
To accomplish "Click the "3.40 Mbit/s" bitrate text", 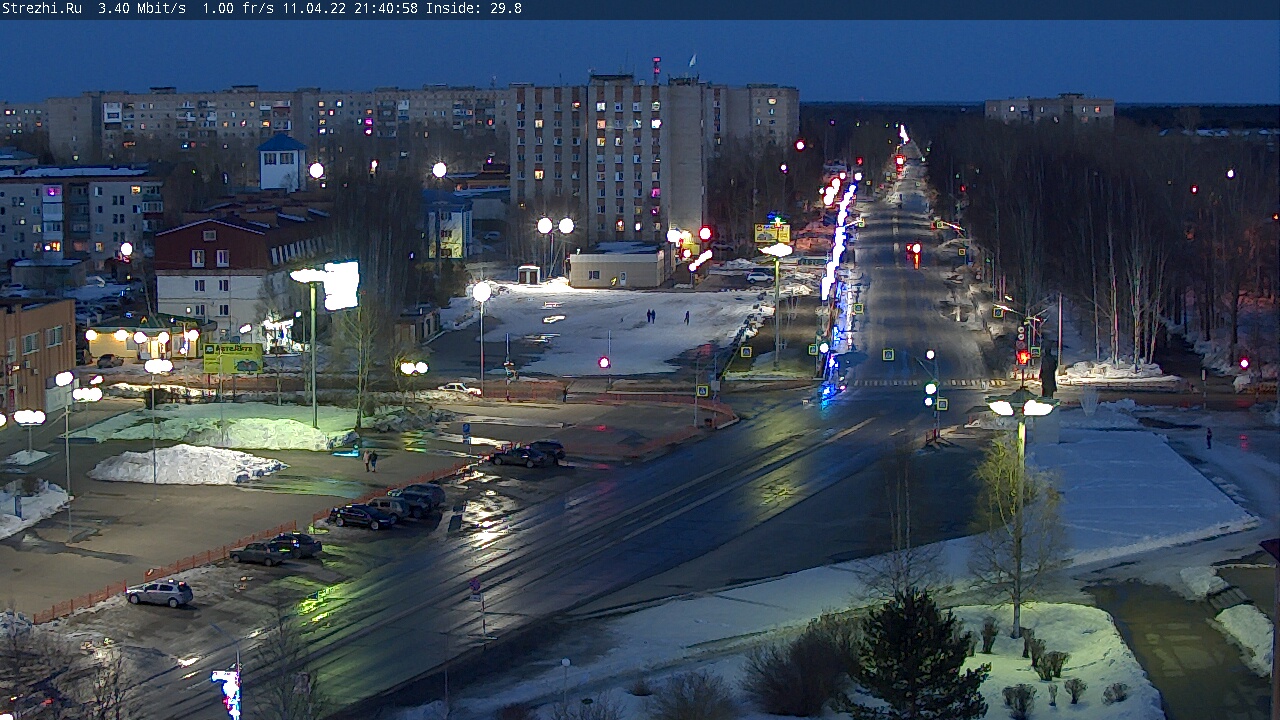I will tap(142, 8).
